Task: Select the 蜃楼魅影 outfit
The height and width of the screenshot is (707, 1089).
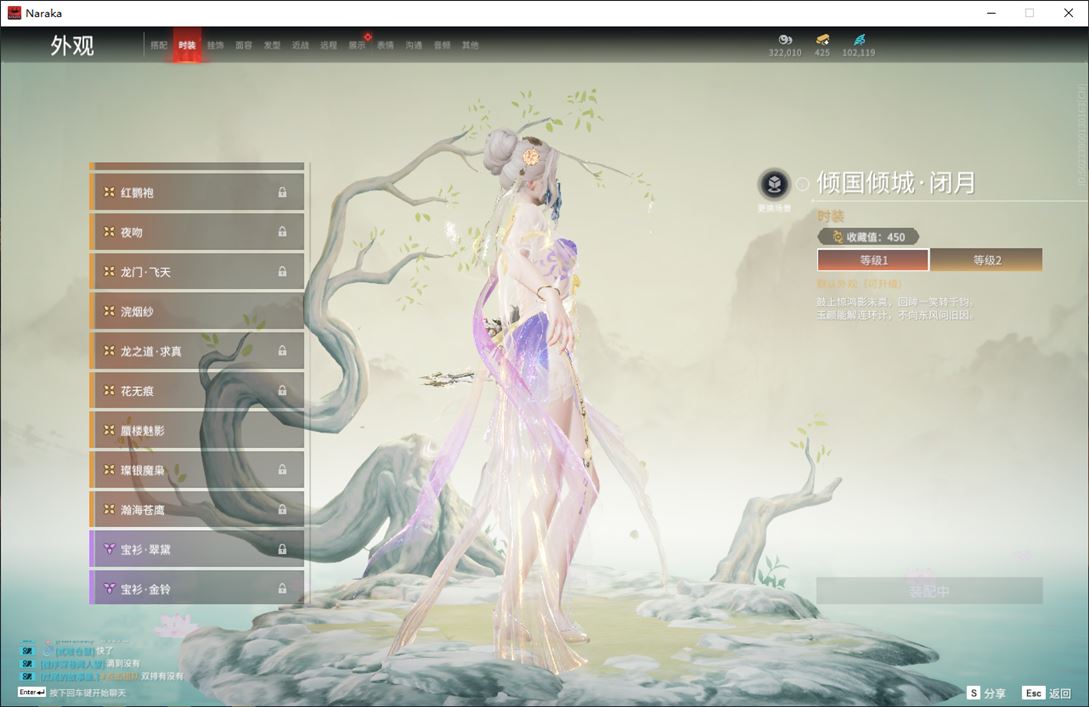Action: (x=197, y=430)
